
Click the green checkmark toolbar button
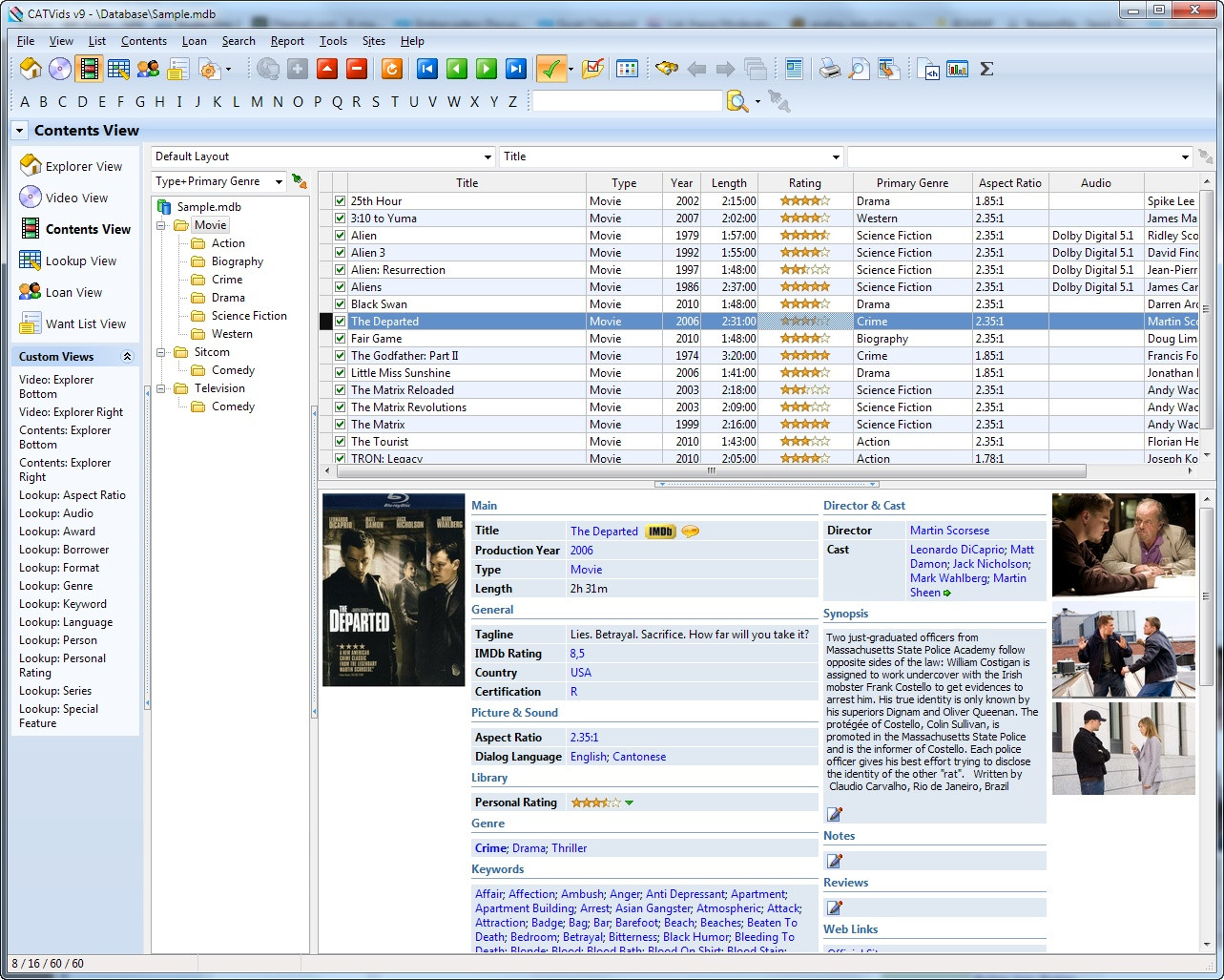[550, 69]
